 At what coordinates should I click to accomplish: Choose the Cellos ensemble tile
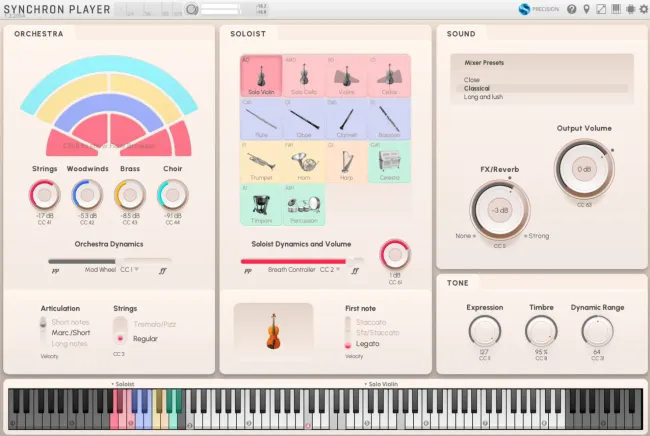point(389,76)
